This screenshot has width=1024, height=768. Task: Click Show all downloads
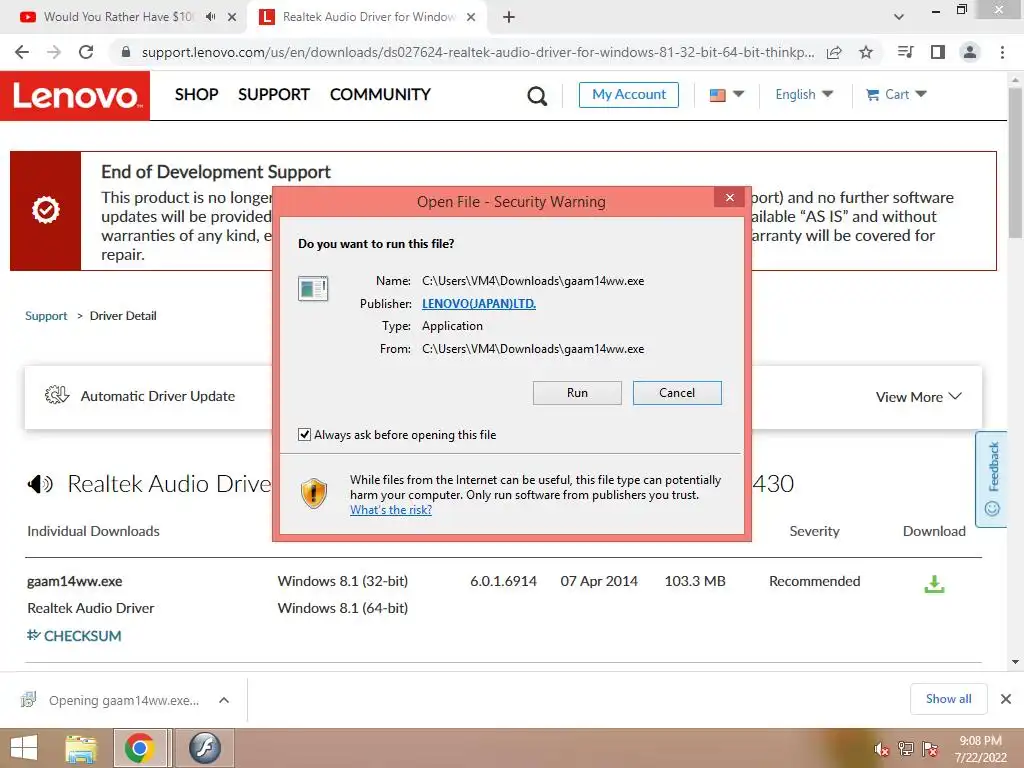(x=948, y=699)
